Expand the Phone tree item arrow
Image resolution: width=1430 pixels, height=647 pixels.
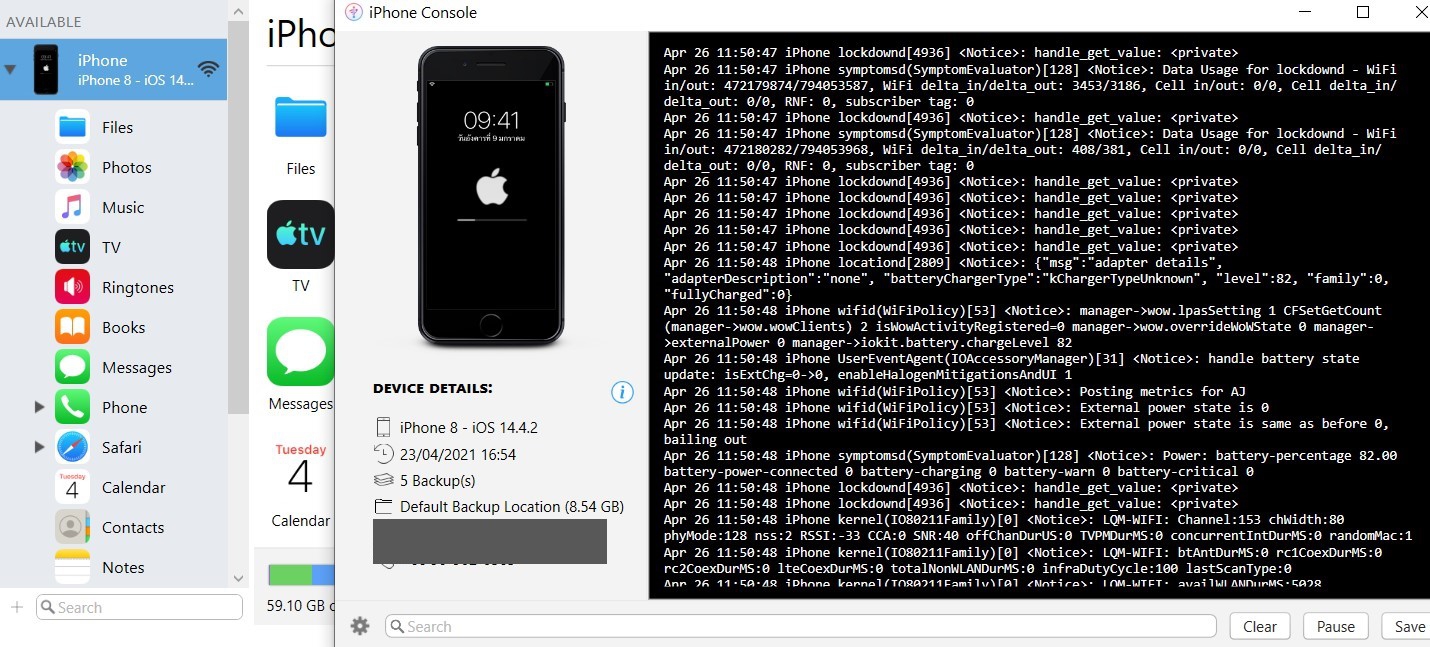pos(40,407)
